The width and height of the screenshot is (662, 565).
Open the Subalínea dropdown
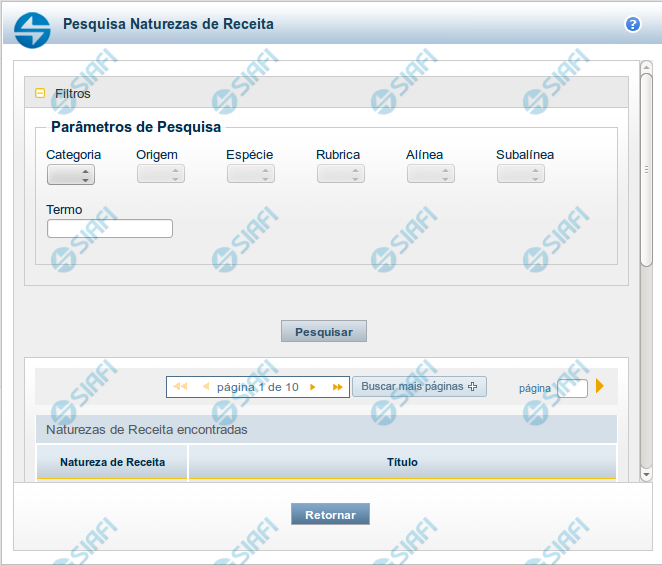coord(521,174)
